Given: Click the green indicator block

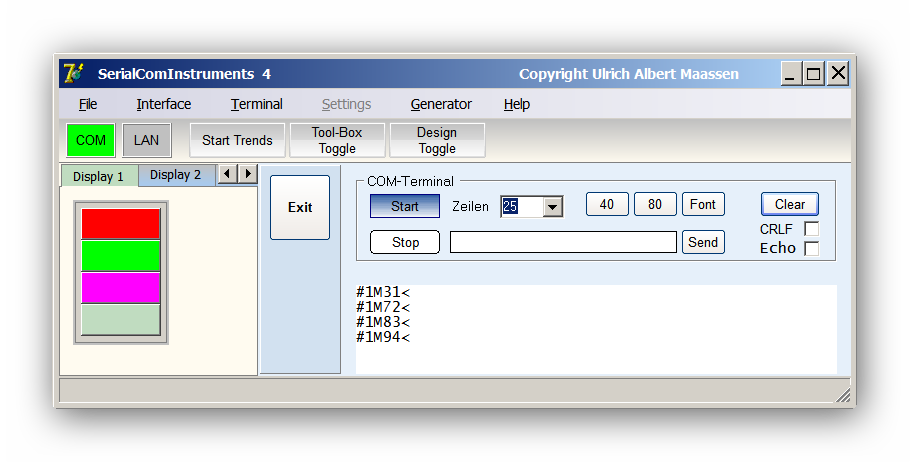Looking at the screenshot, I should pos(121,256).
